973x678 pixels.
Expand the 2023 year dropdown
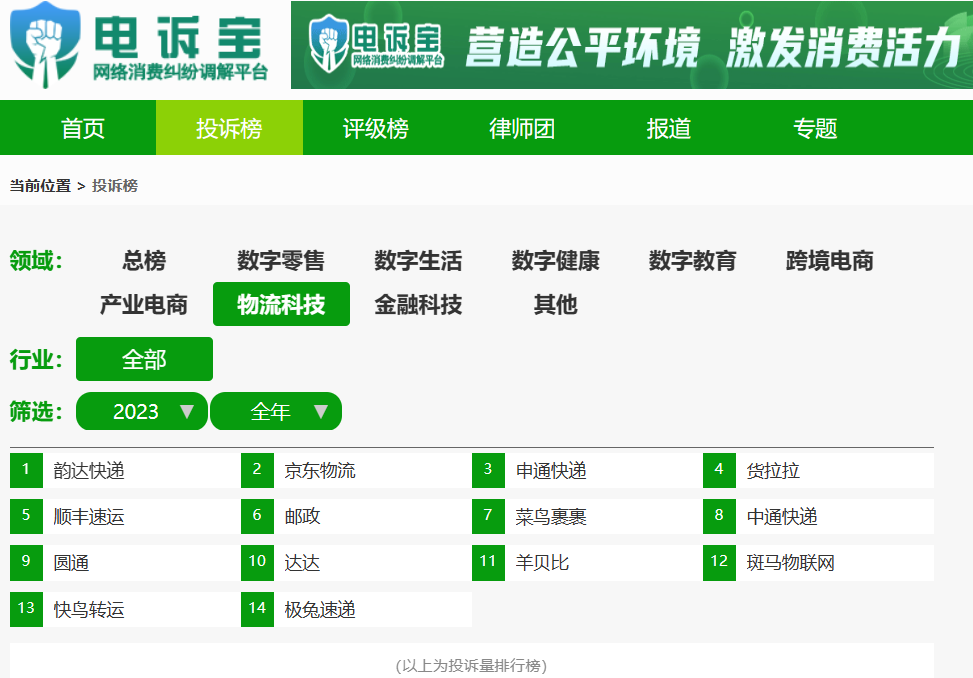click(142, 411)
